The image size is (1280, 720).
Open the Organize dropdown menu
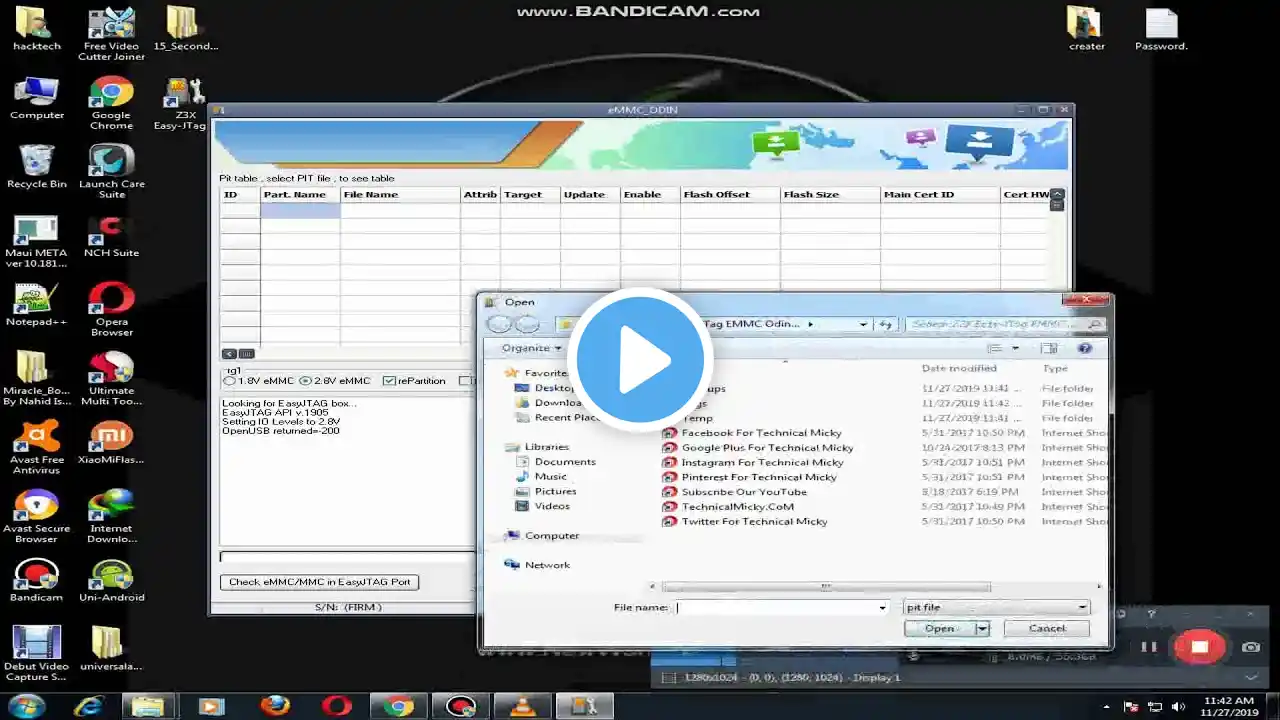[531, 348]
